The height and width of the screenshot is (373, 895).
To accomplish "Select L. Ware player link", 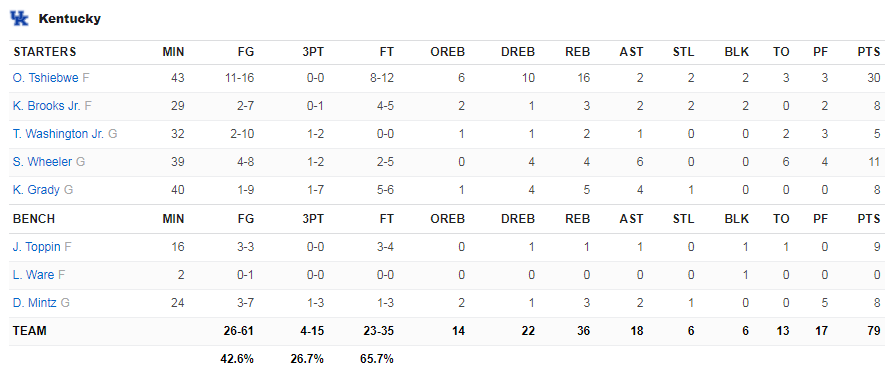I will [x=33, y=275].
